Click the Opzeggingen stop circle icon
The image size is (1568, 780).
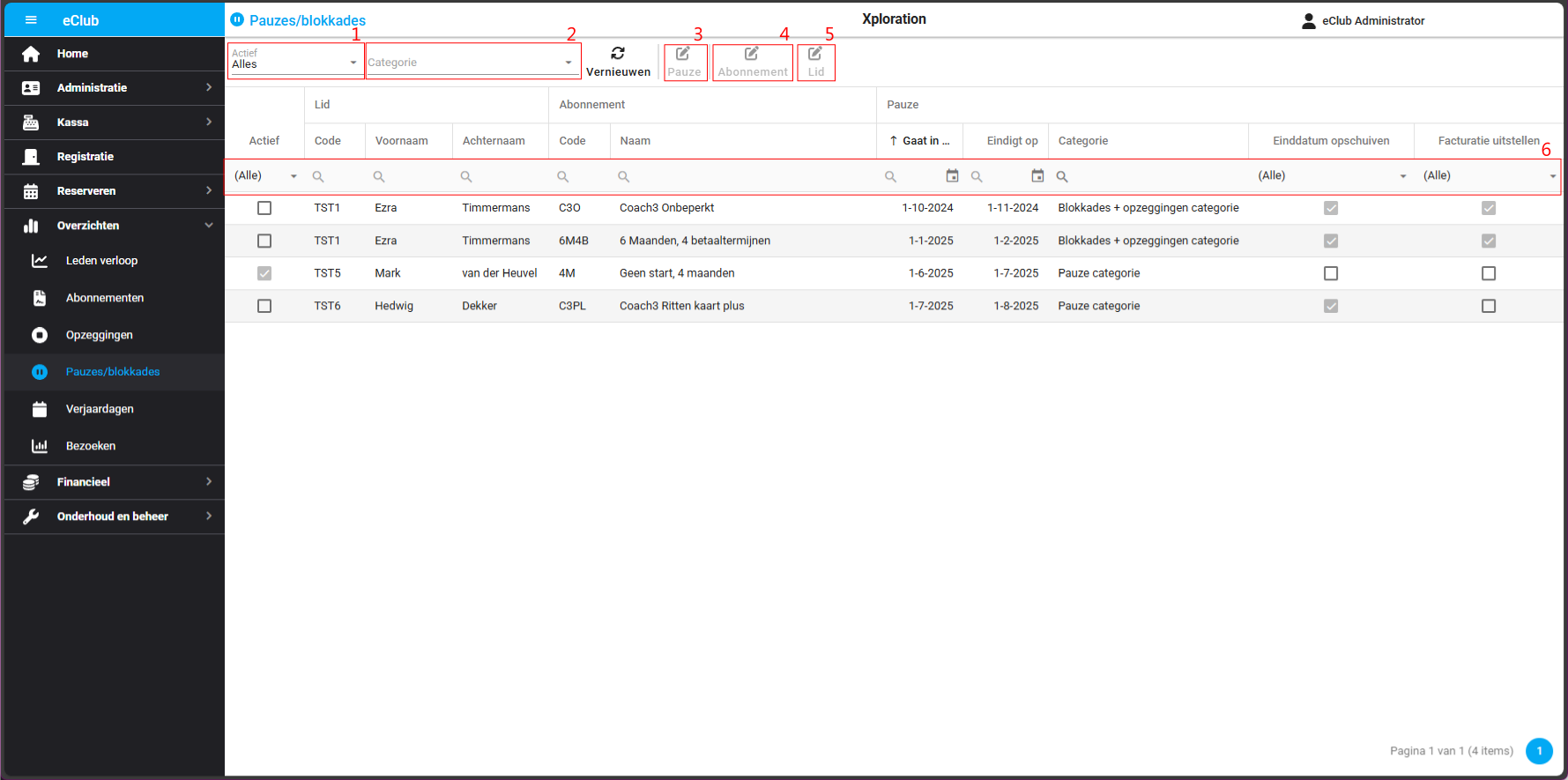[40, 335]
